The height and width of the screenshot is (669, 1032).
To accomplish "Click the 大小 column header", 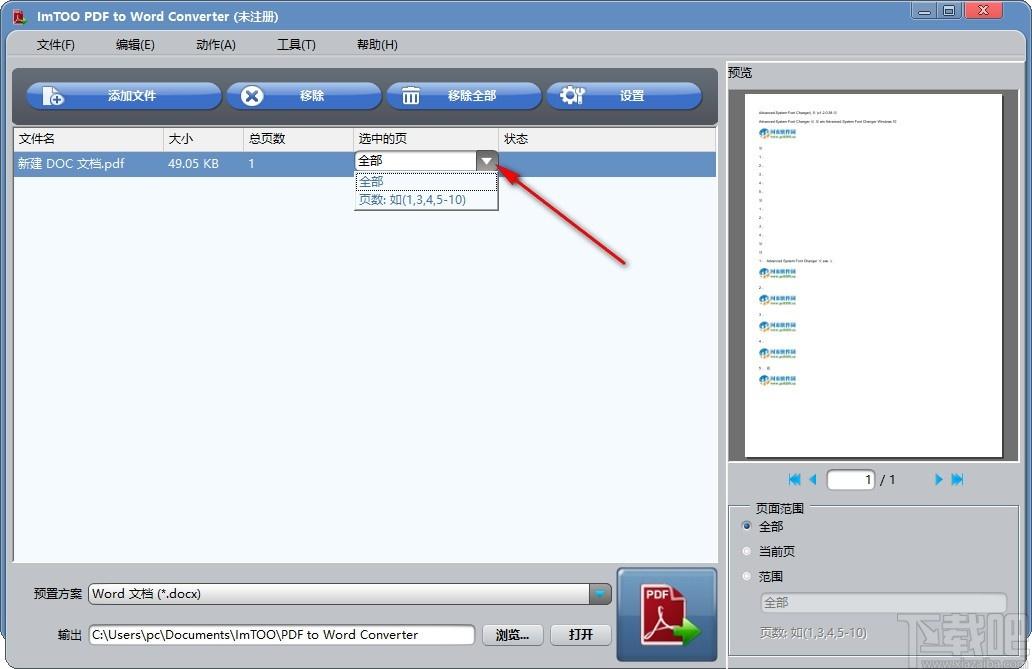I will pos(203,139).
